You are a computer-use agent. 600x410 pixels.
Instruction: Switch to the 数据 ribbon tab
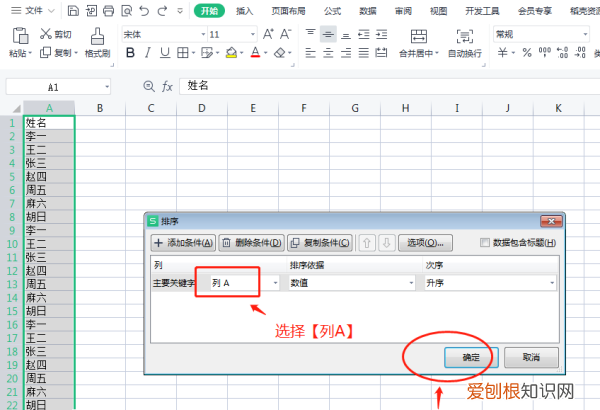click(x=368, y=11)
